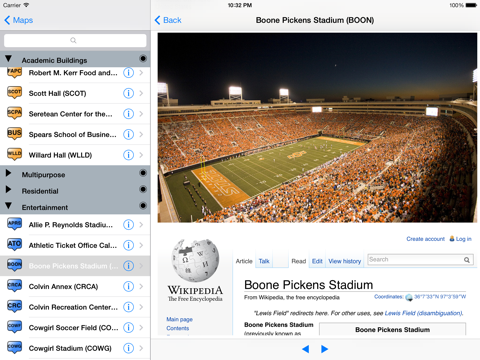
Task: Go to next web page arrow
Action: [324, 349]
